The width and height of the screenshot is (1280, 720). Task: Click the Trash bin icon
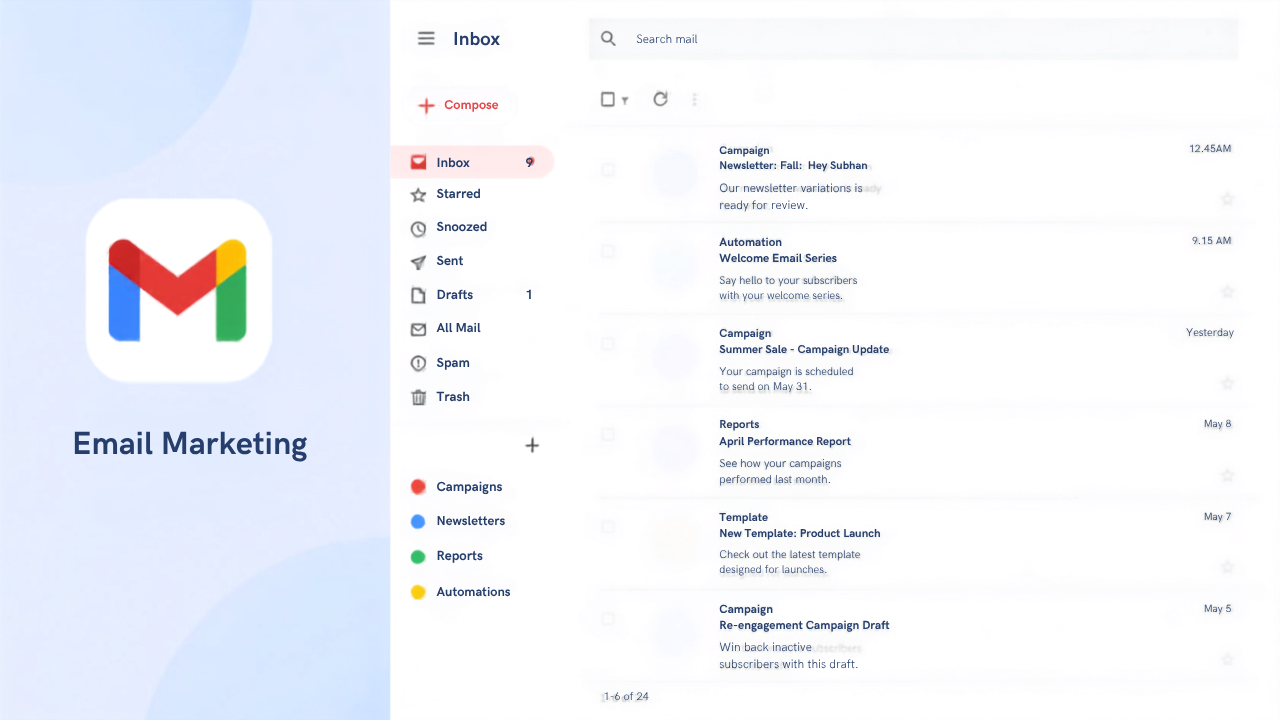point(418,397)
